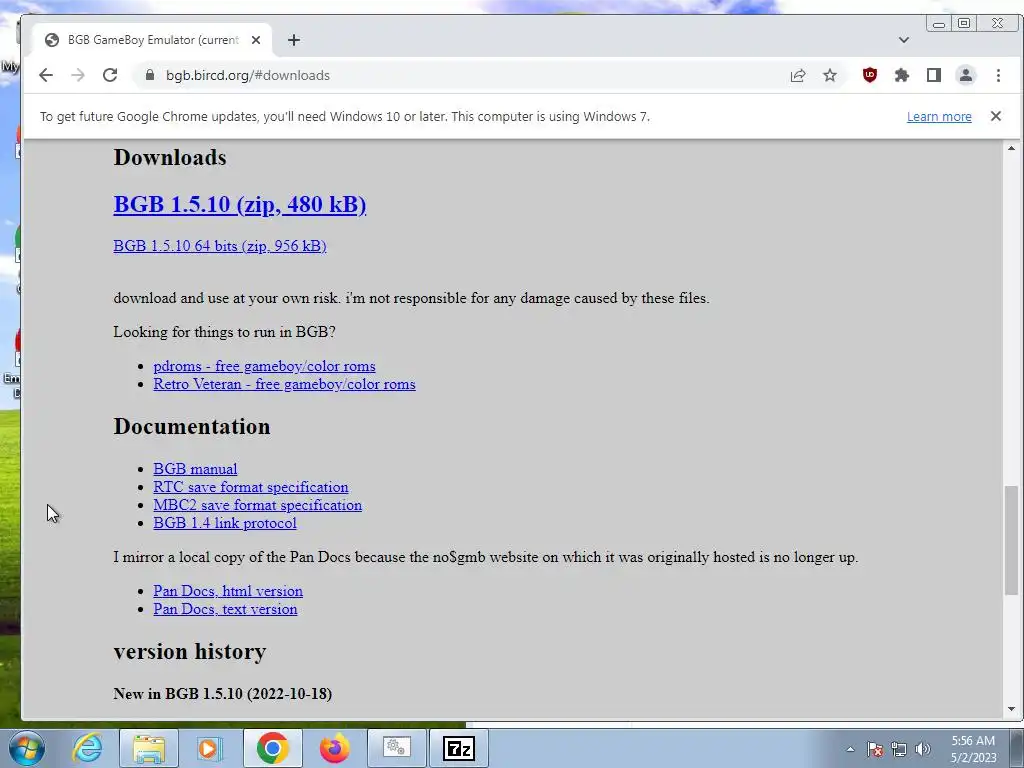
Task: Open the Action Center flag icon
Action: point(874,749)
